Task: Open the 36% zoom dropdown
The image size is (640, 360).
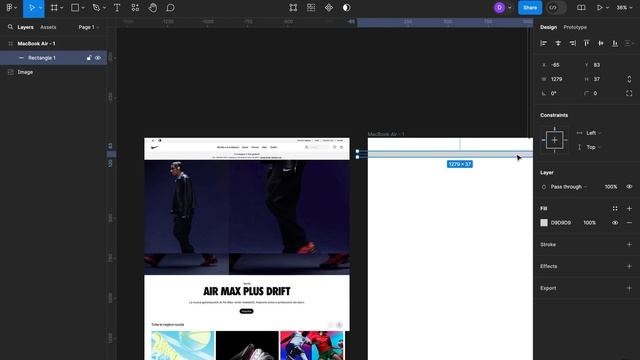Action: pos(624,8)
